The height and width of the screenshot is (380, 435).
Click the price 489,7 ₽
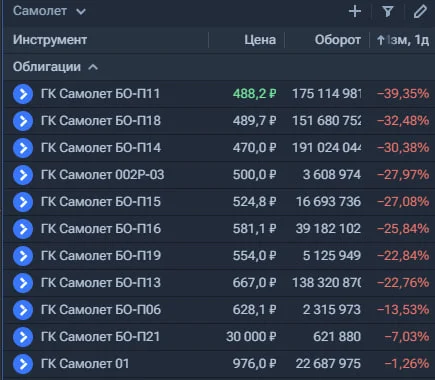click(x=255, y=121)
